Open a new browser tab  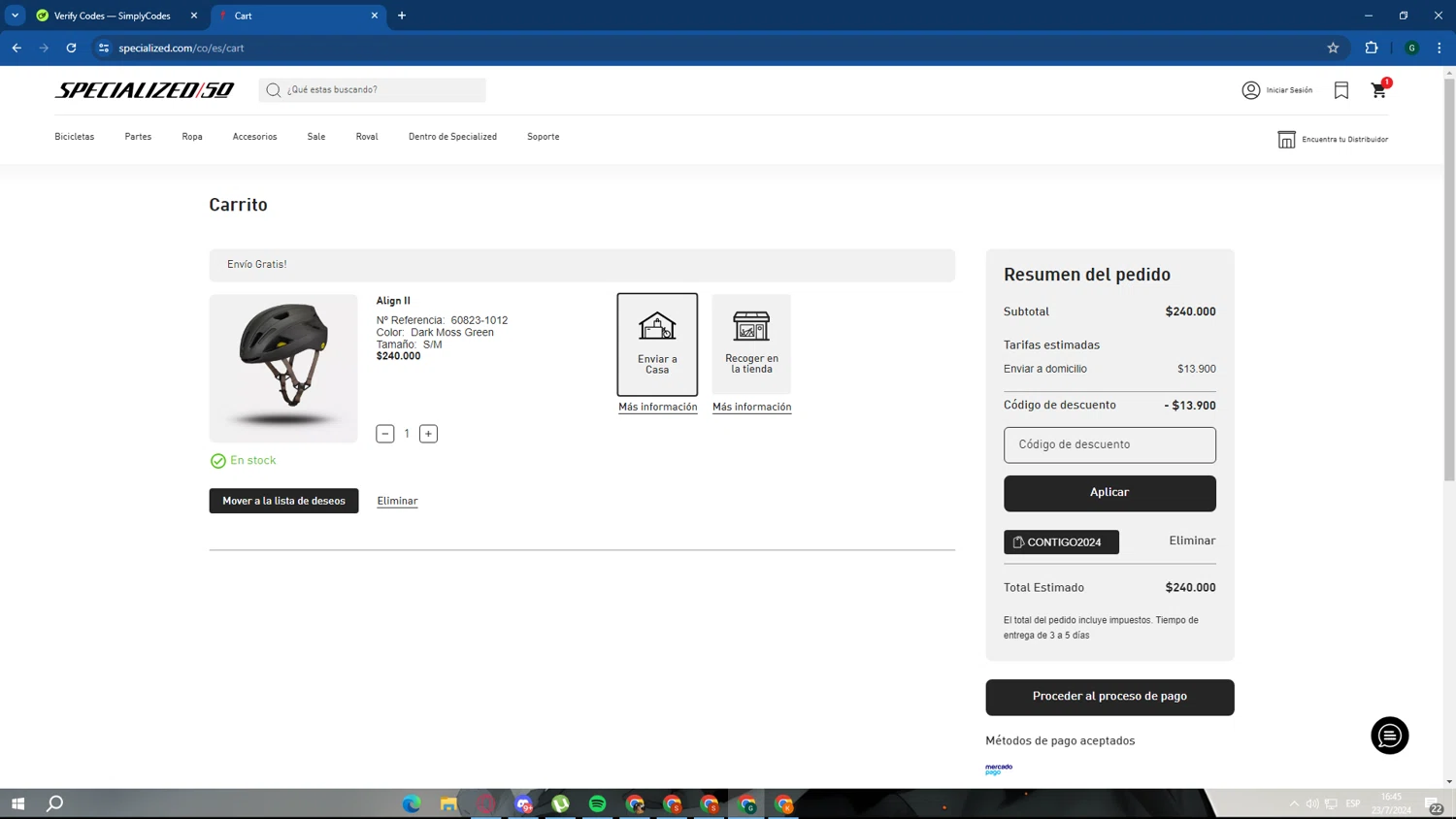click(x=402, y=16)
